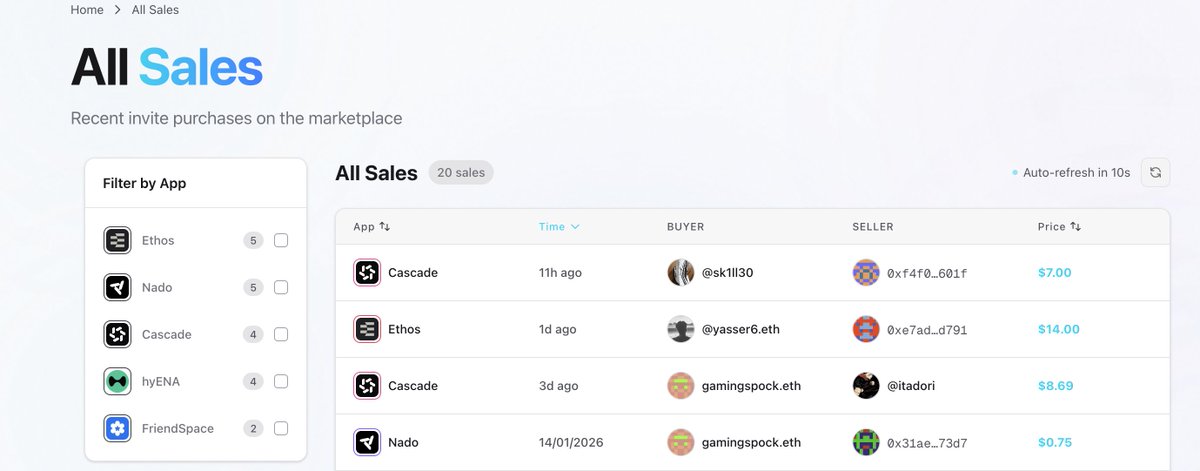
Task: Click the Nado label in the filter list
Action: click(x=157, y=287)
